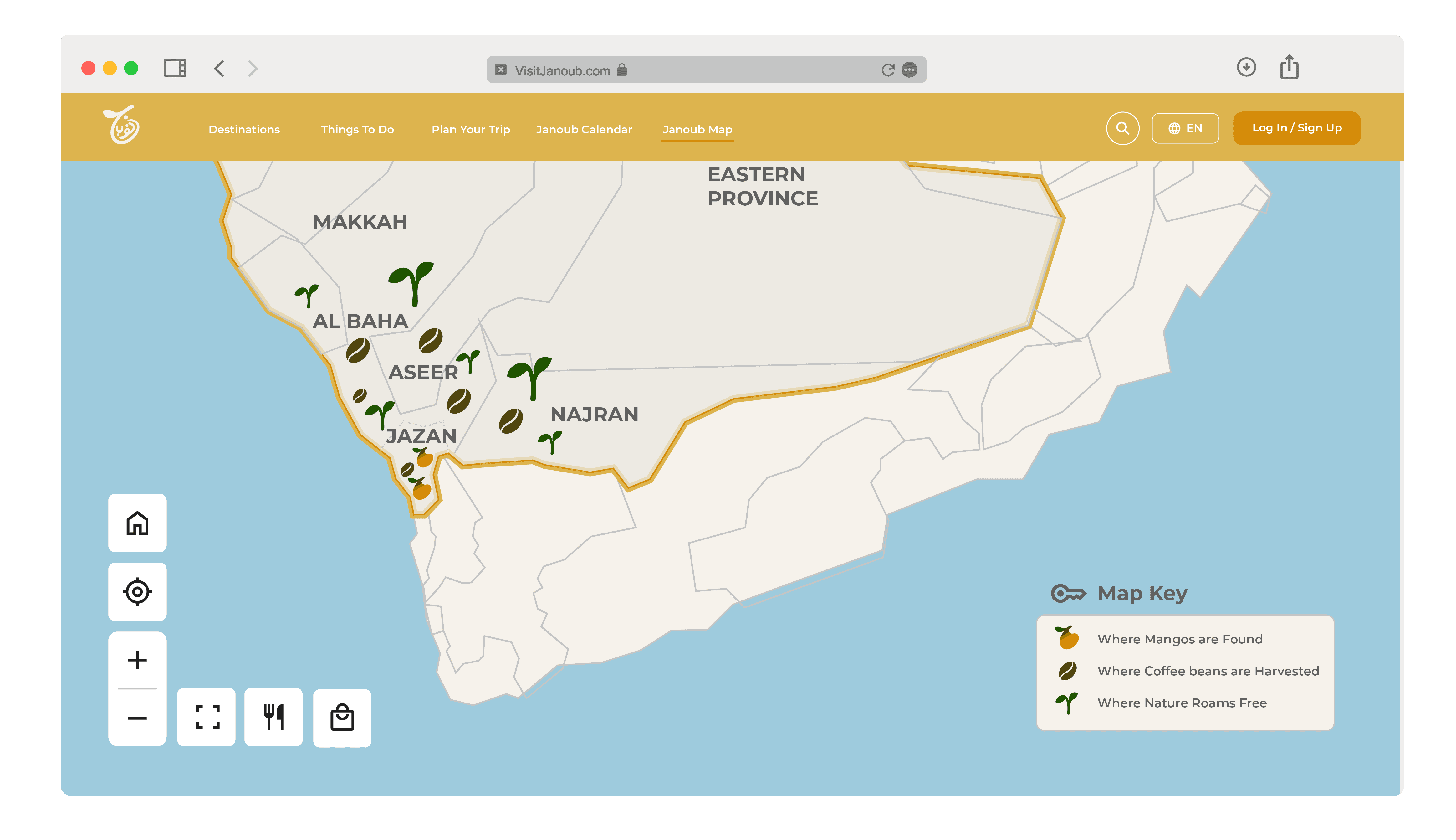
Task: Click the green traffic light window control
Action: (131, 68)
